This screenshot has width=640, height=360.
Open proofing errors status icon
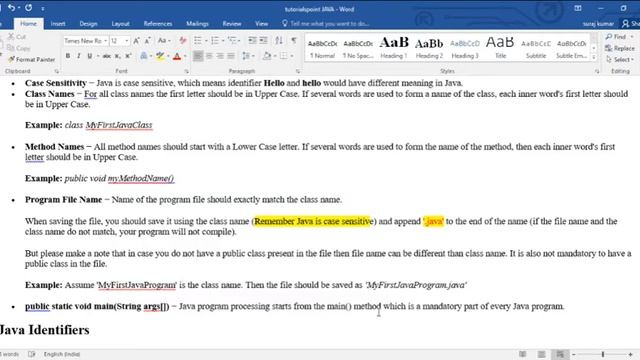tap(31, 354)
